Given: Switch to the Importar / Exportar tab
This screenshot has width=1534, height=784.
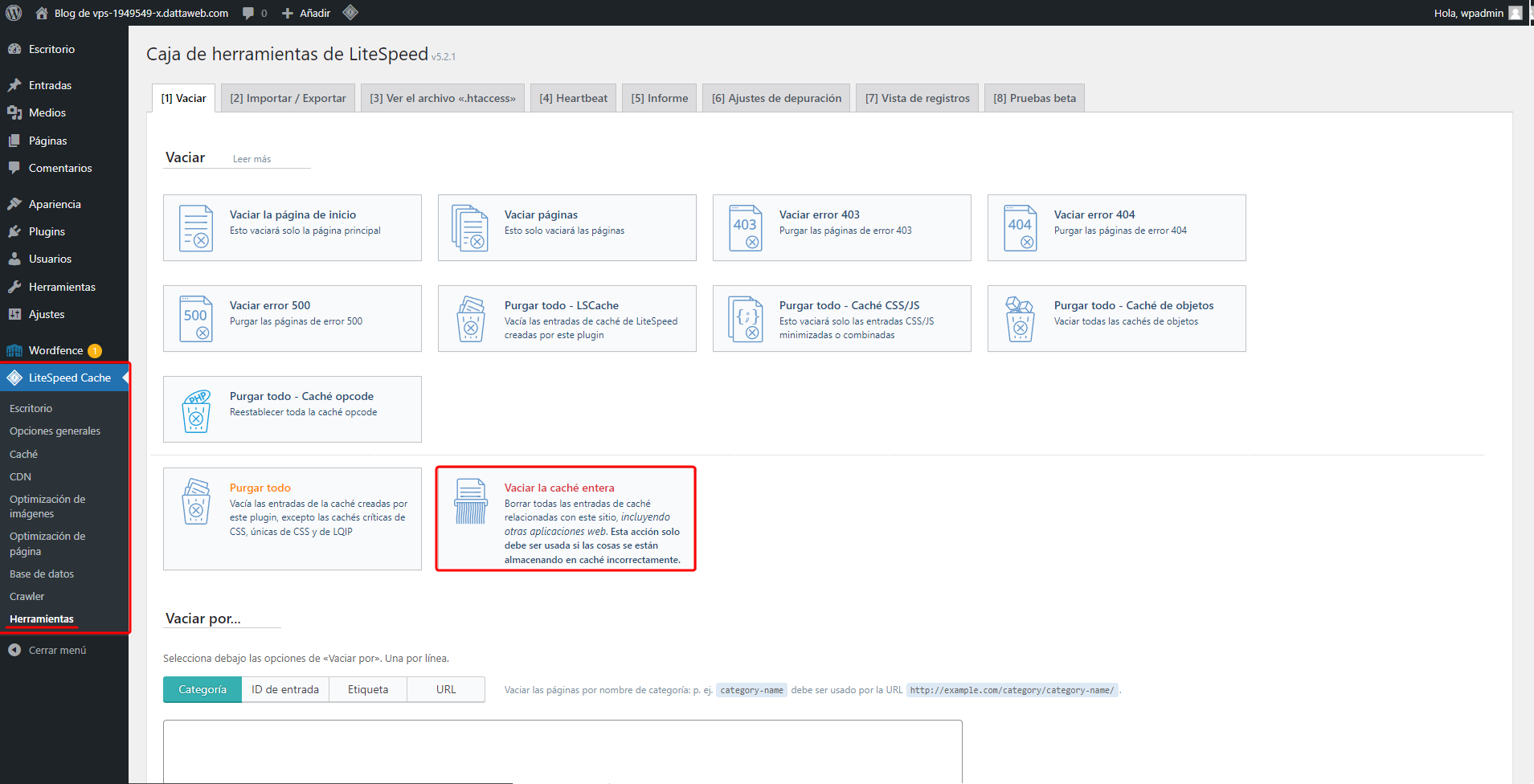Looking at the screenshot, I should point(288,98).
